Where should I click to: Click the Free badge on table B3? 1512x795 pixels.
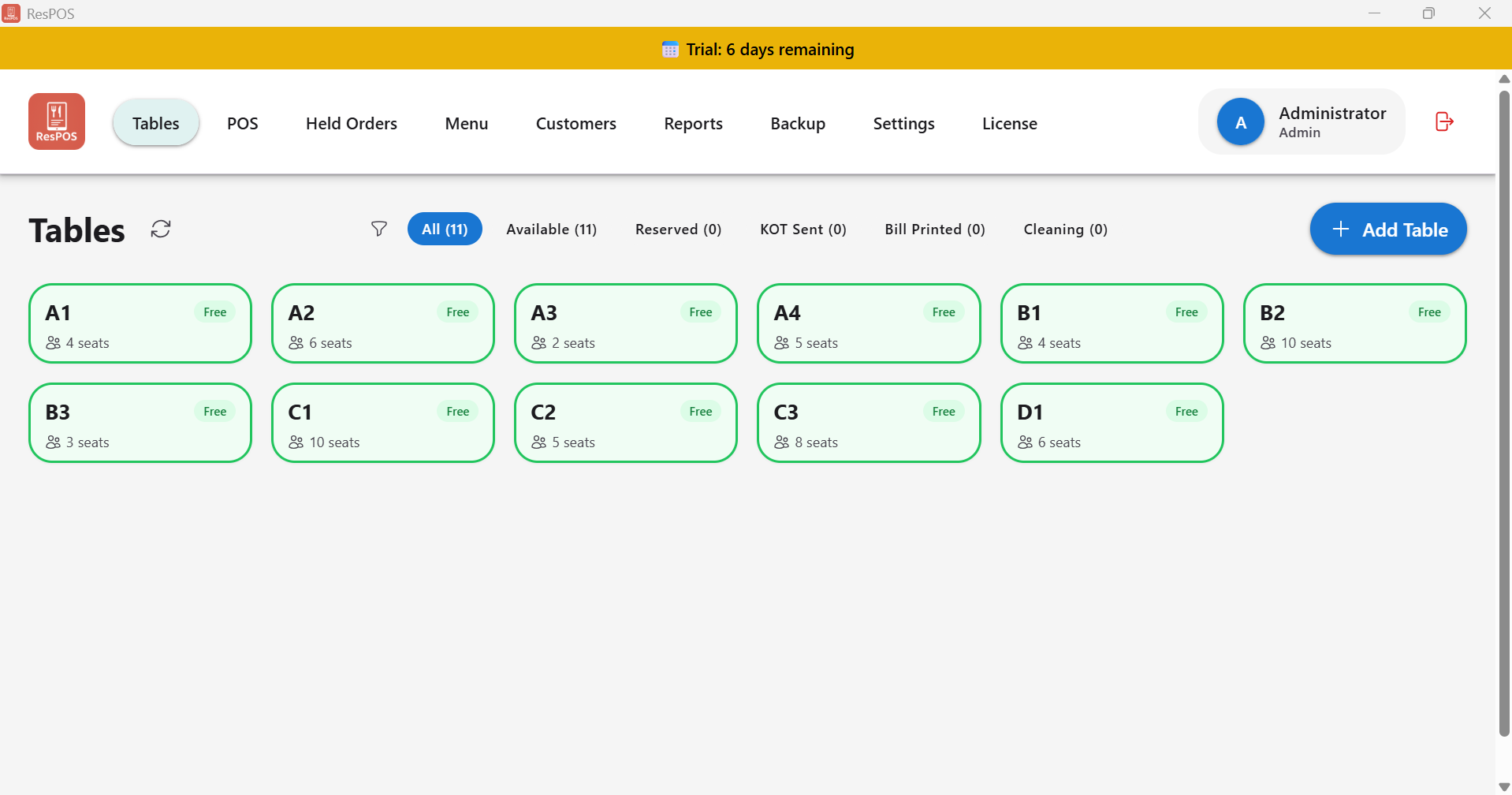[215, 412]
